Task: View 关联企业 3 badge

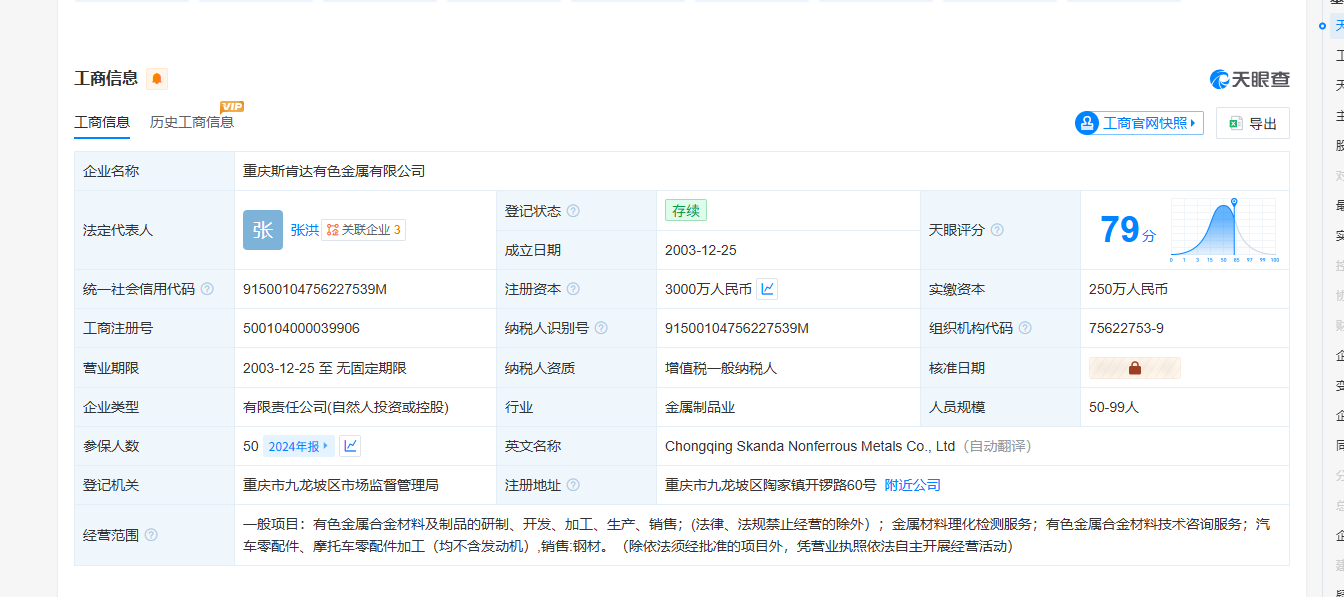Action: tap(364, 230)
